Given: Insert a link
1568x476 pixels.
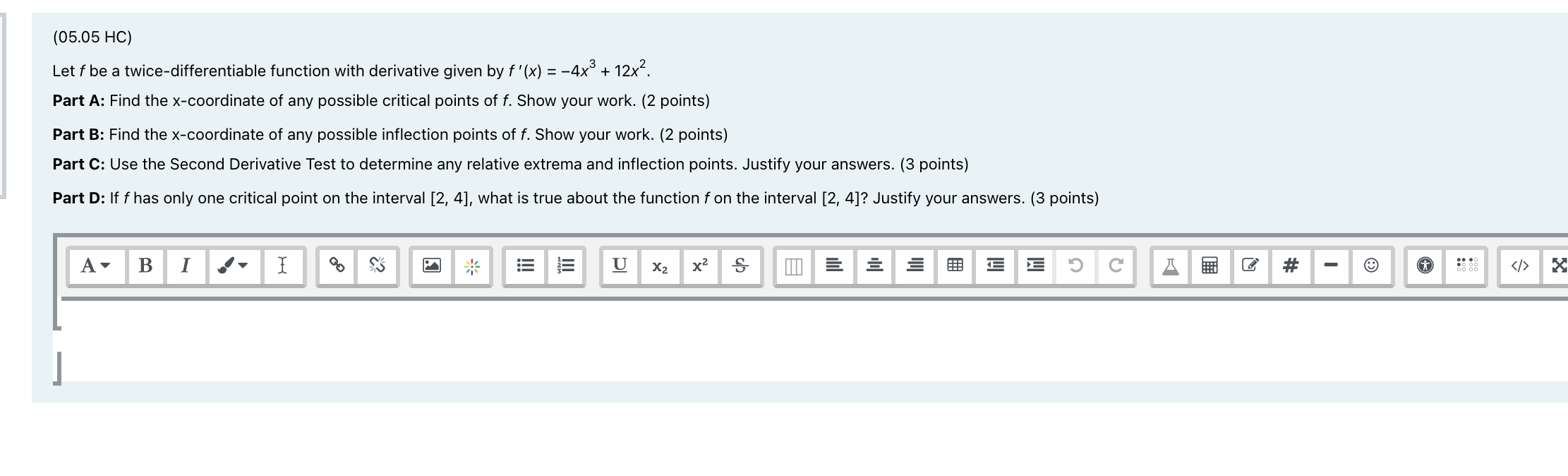Looking at the screenshot, I should tap(337, 266).
